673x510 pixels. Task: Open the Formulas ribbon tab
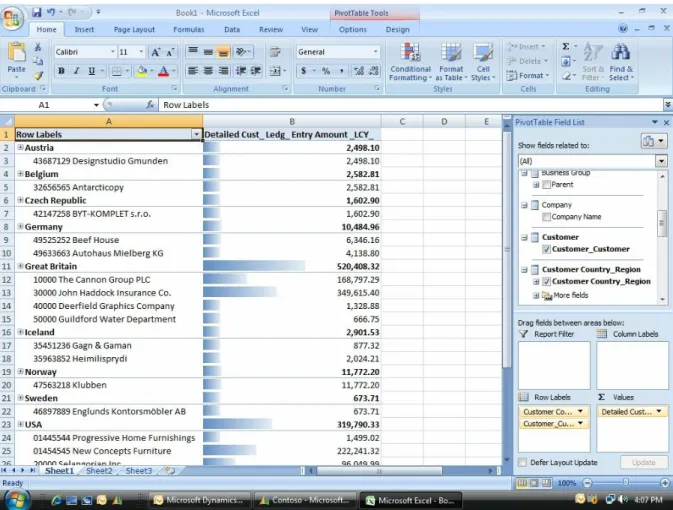(189, 30)
